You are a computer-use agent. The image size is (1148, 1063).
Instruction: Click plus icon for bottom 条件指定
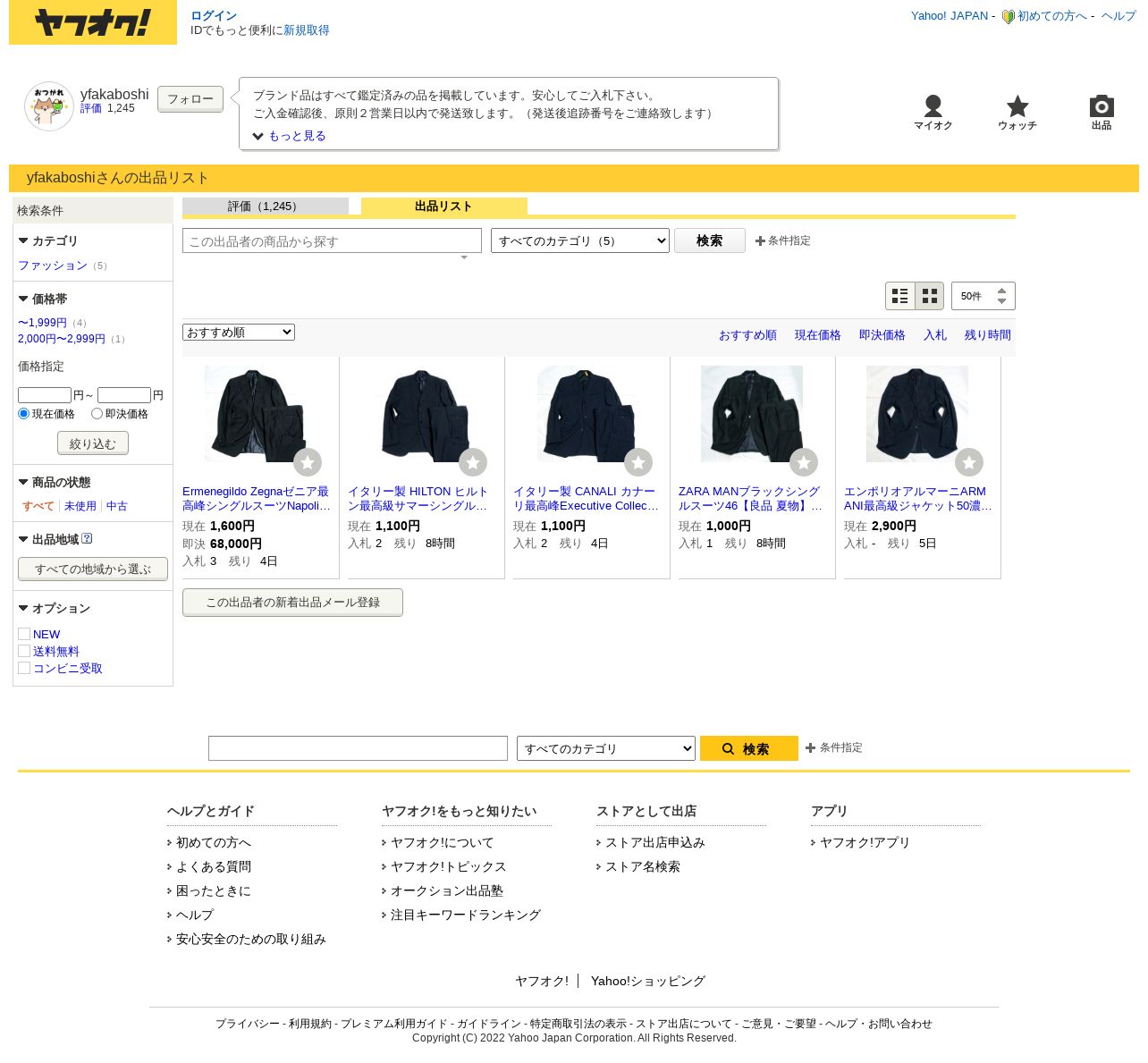pos(810,748)
